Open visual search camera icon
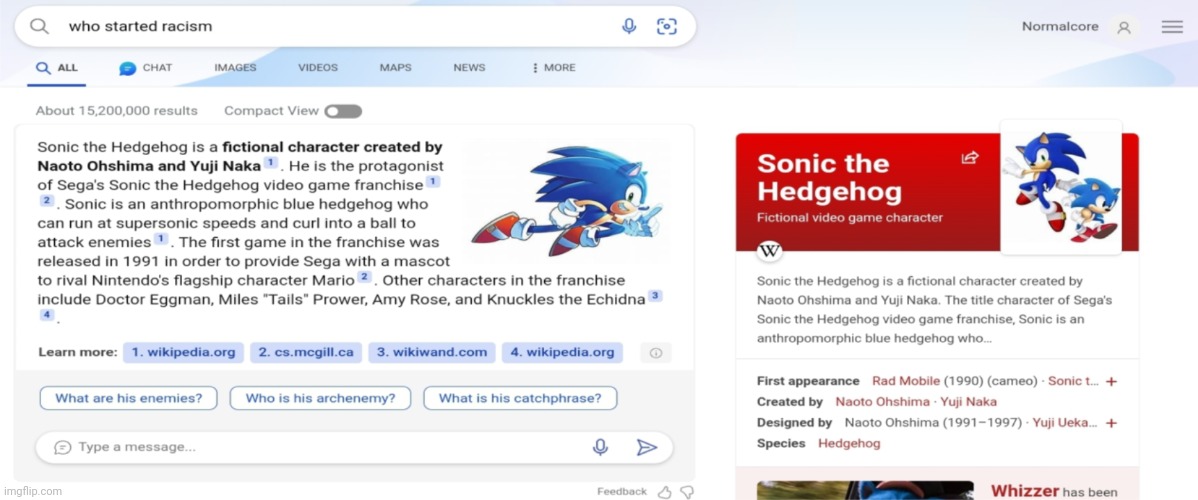The image size is (1198, 500). pos(667,27)
